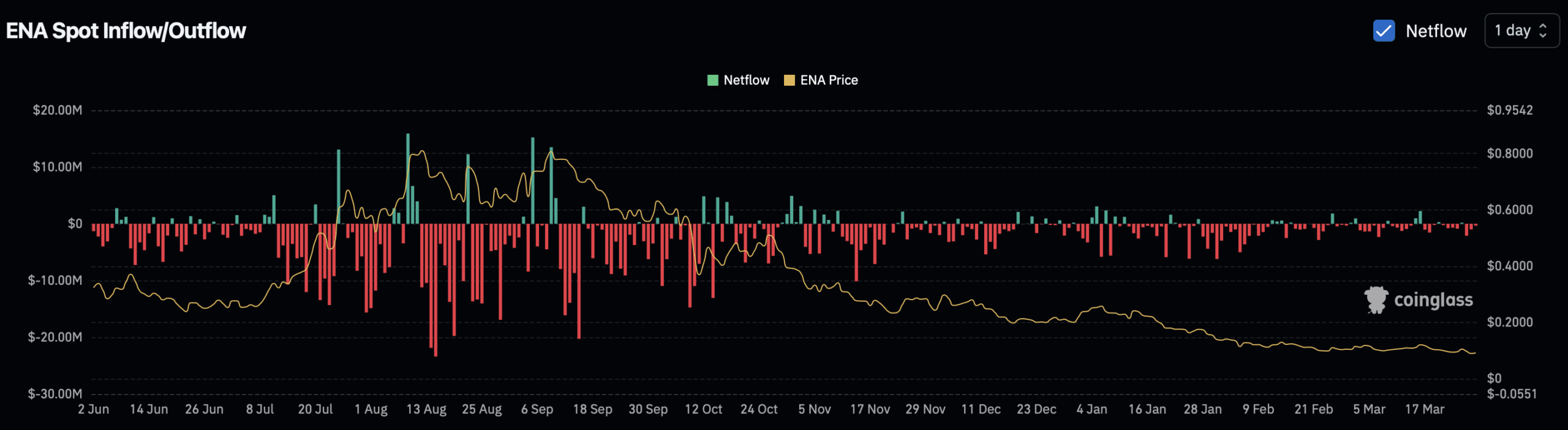This screenshot has height=430, width=1568.
Task: Click the yellow ENA Price legend swatch
Action: [x=789, y=80]
